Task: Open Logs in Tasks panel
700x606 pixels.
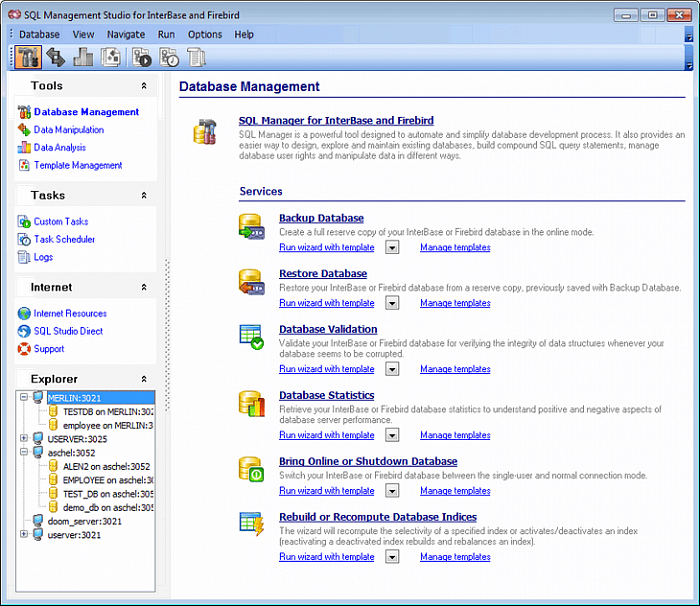Action: tap(43, 257)
